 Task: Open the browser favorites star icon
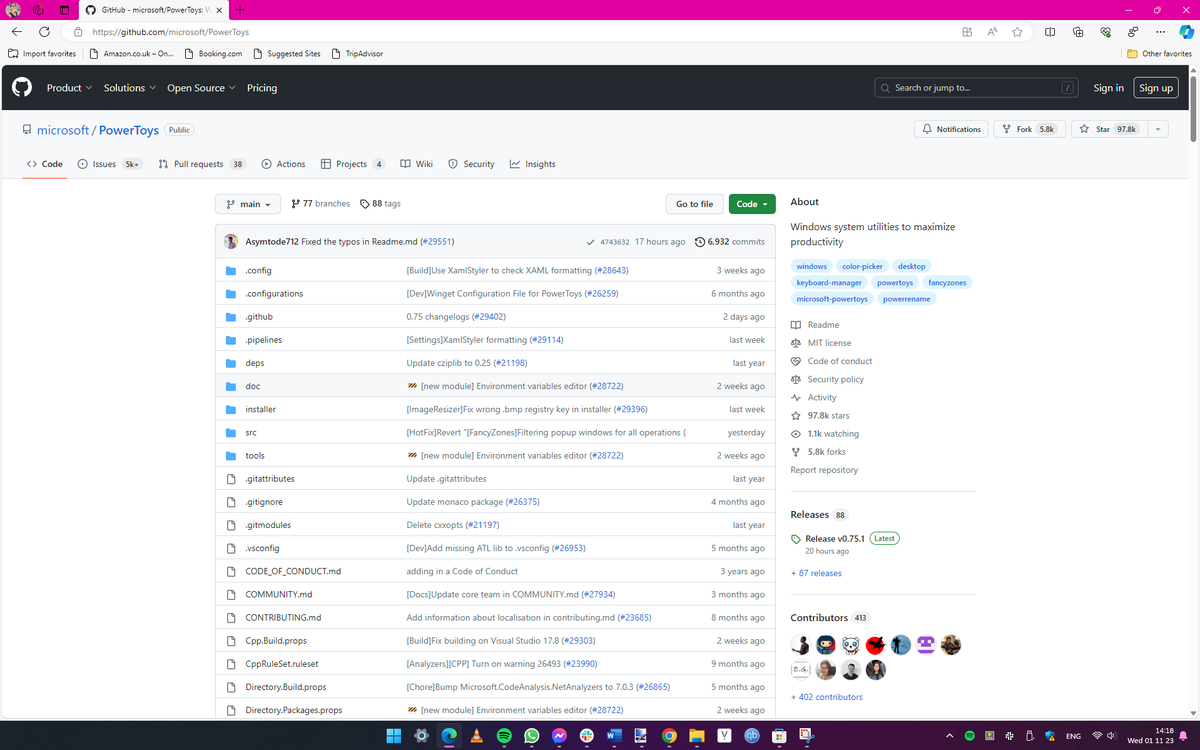[1017, 31]
